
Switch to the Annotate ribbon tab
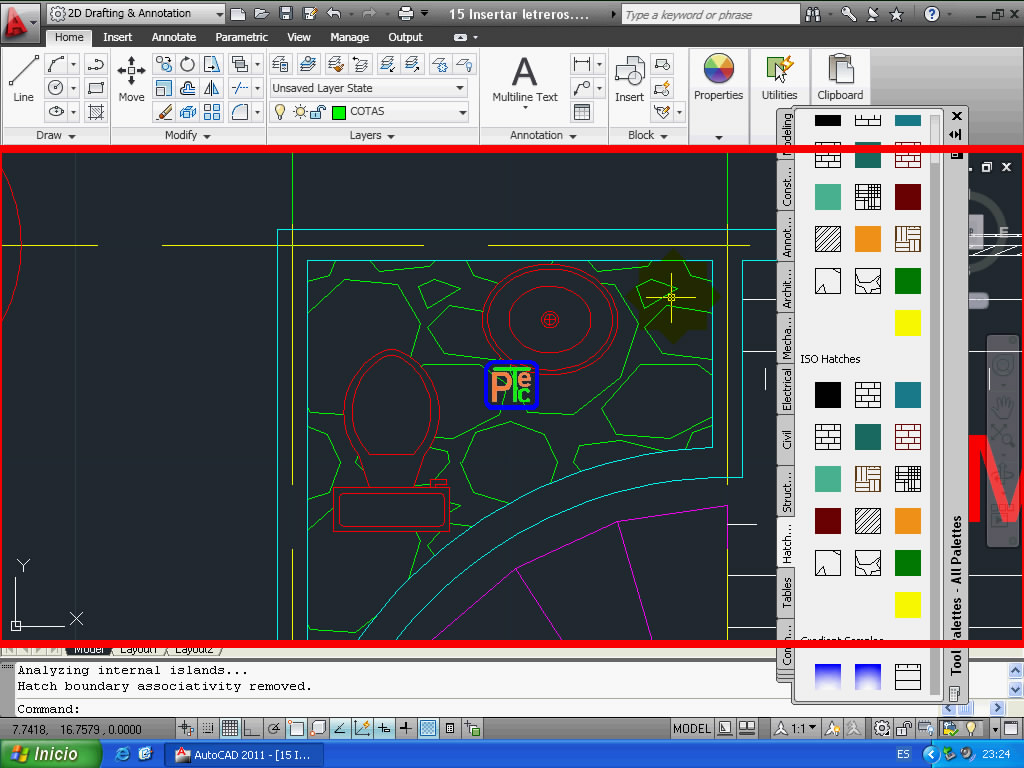[x=174, y=37]
